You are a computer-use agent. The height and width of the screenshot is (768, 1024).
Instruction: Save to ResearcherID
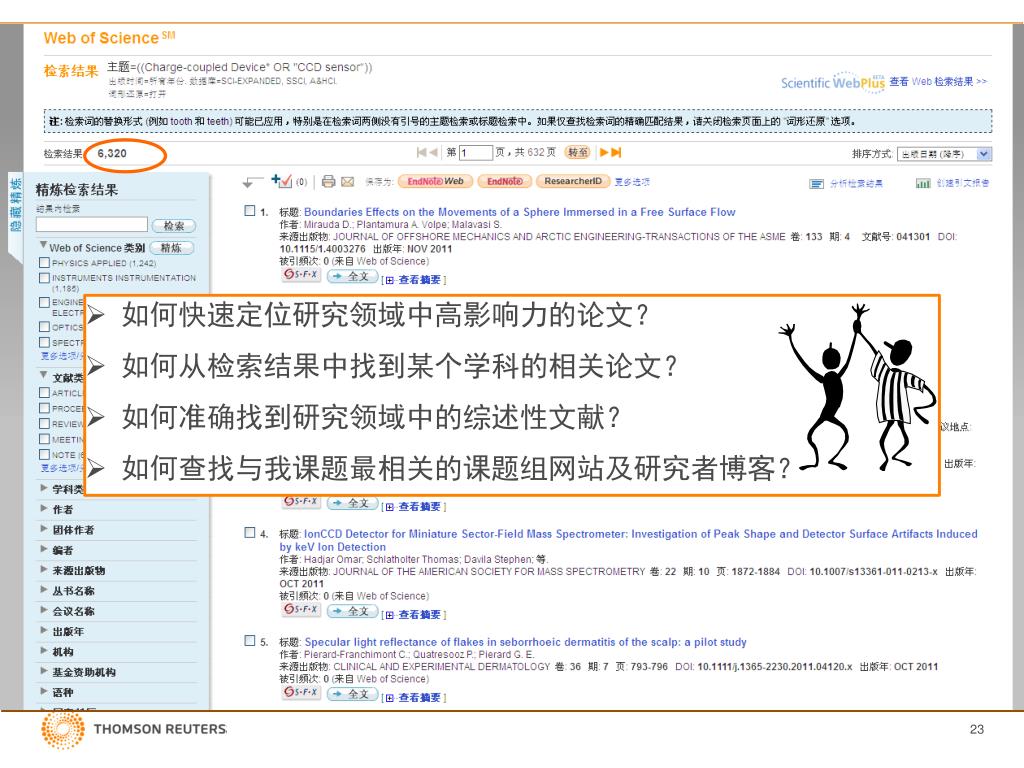click(573, 182)
